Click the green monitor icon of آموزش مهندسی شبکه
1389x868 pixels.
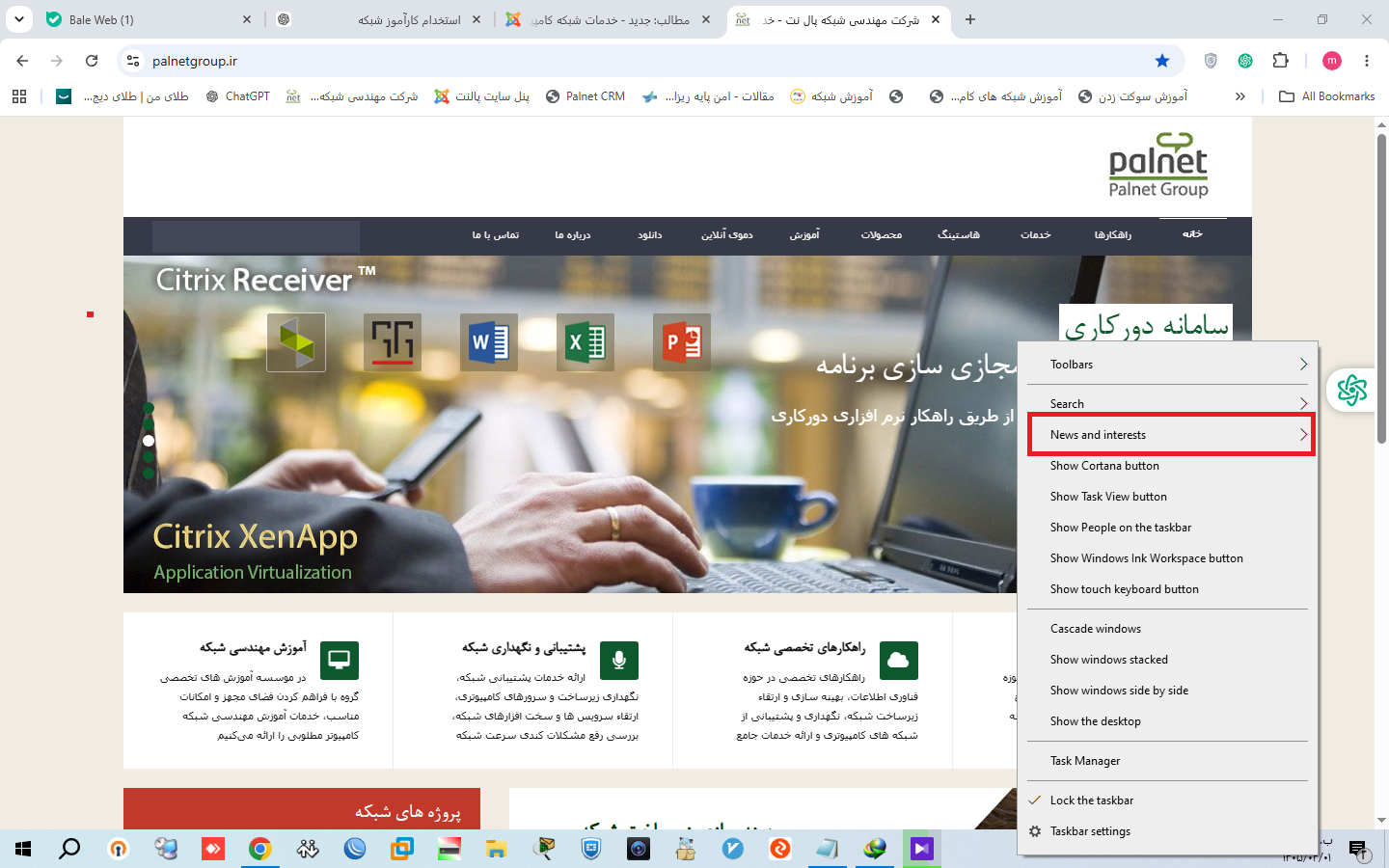coord(340,661)
